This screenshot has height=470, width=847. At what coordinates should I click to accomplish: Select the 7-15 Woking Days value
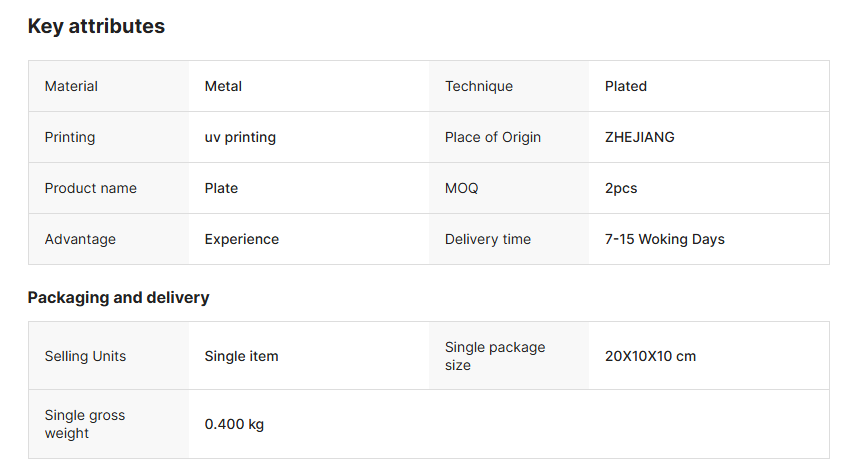point(665,240)
